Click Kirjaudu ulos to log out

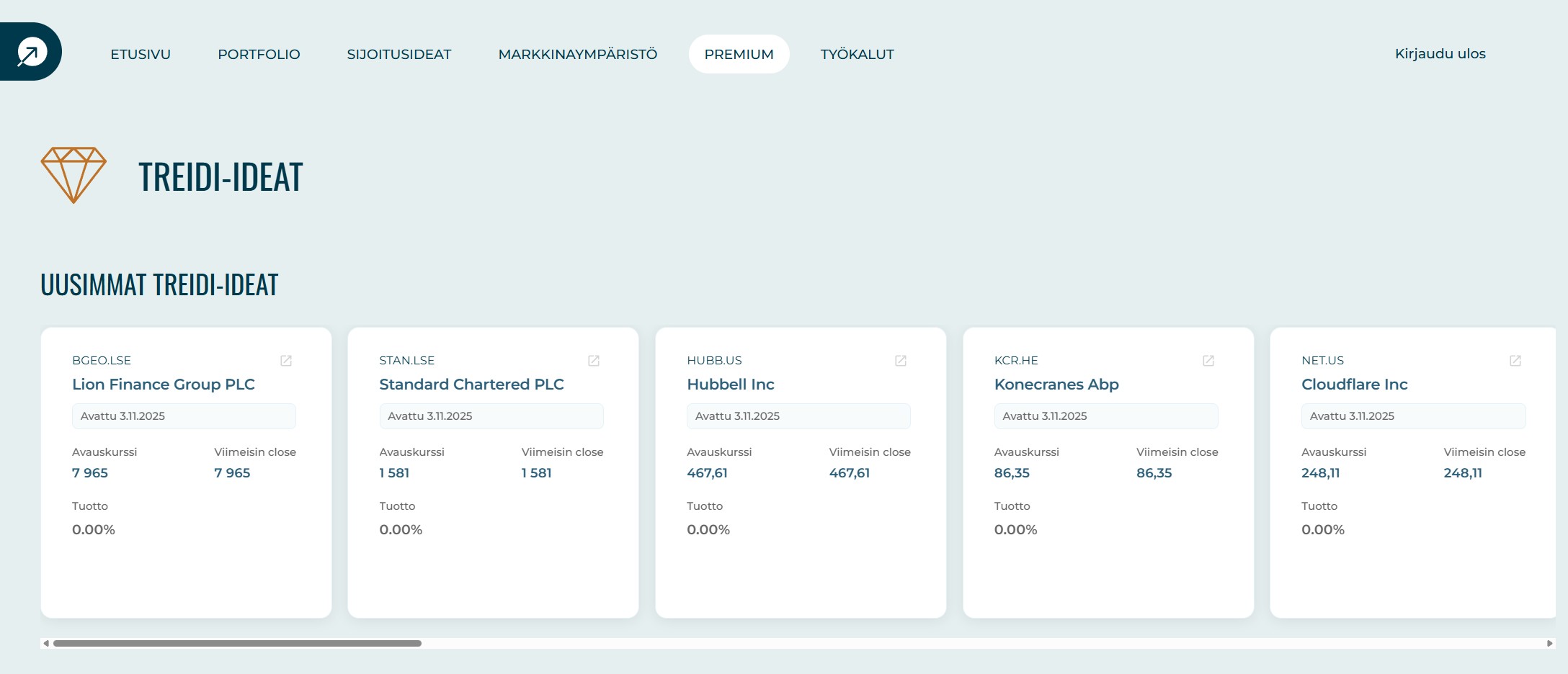pyautogui.click(x=1440, y=54)
